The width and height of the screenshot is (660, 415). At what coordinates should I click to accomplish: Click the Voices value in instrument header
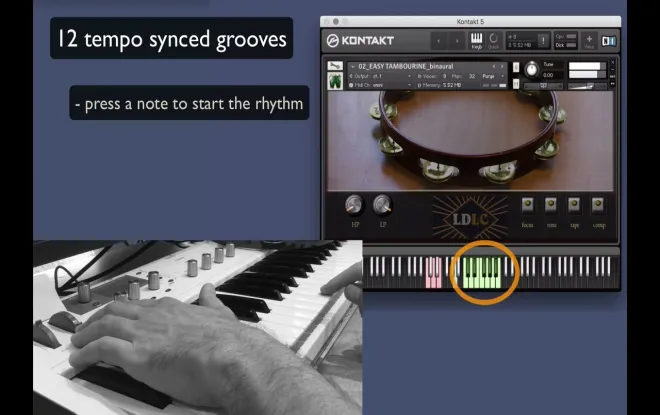click(x=444, y=76)
